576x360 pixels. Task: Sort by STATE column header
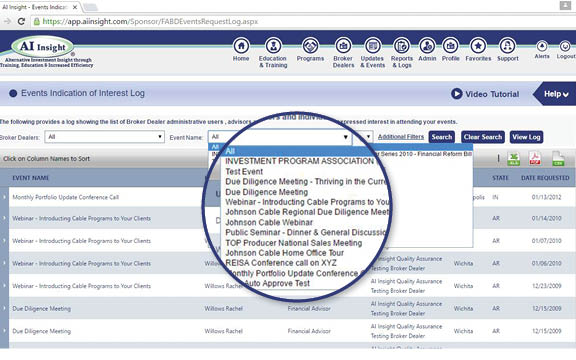click(x=500, y=178)
